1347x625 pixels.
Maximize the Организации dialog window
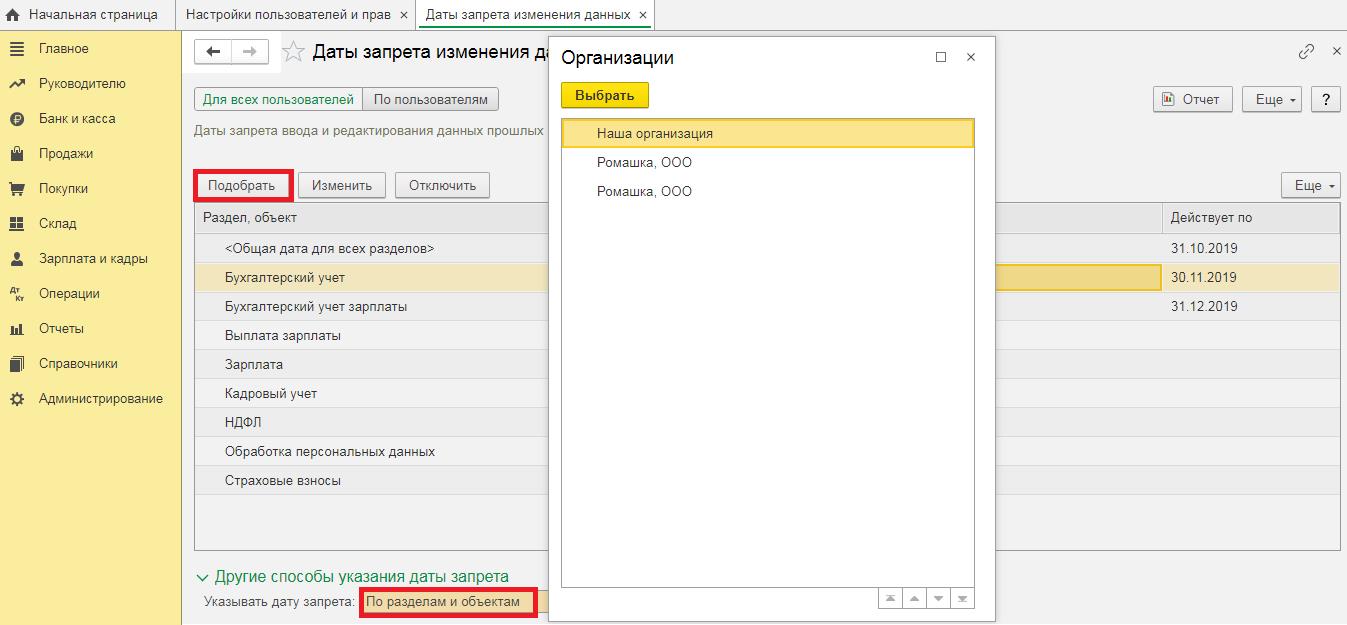941,58
